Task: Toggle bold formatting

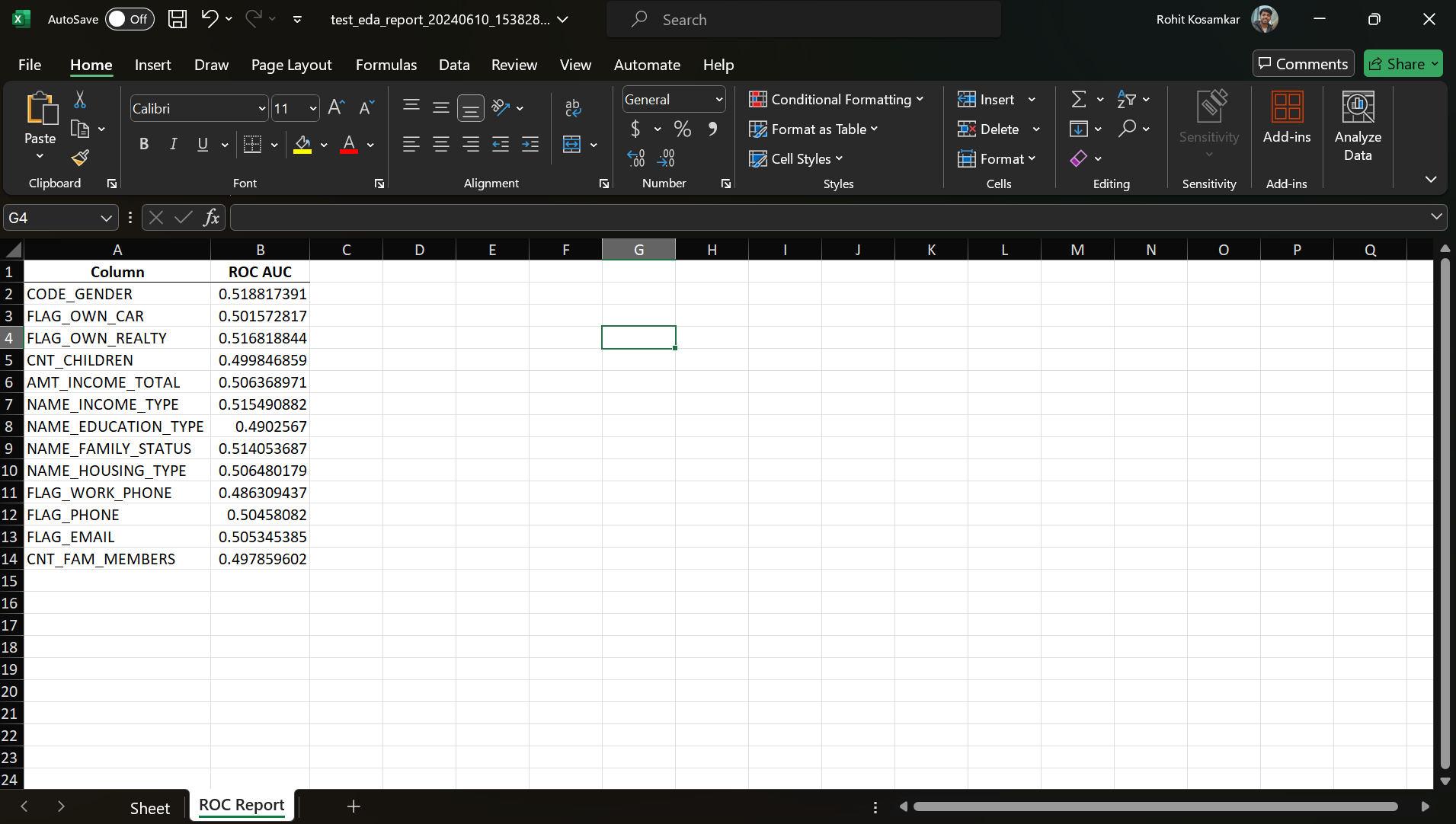Action: tap(143, 143)
